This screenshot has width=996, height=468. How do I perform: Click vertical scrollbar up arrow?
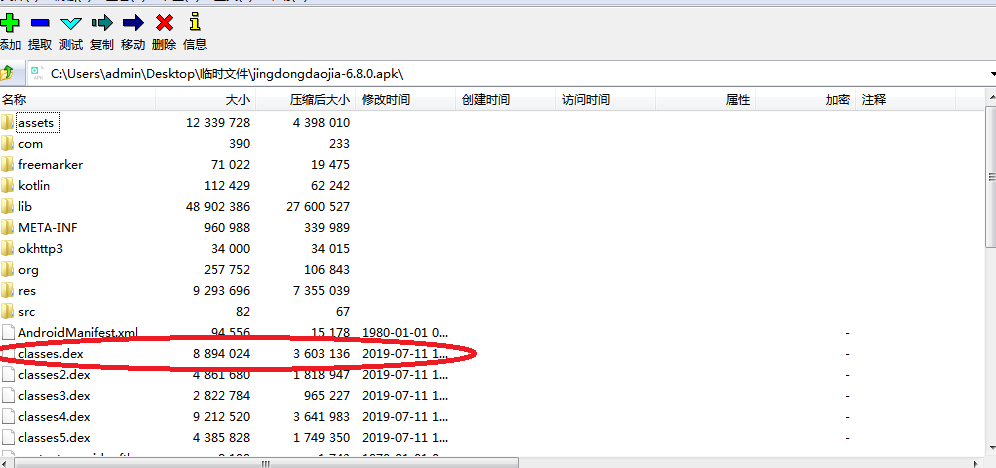991,96
